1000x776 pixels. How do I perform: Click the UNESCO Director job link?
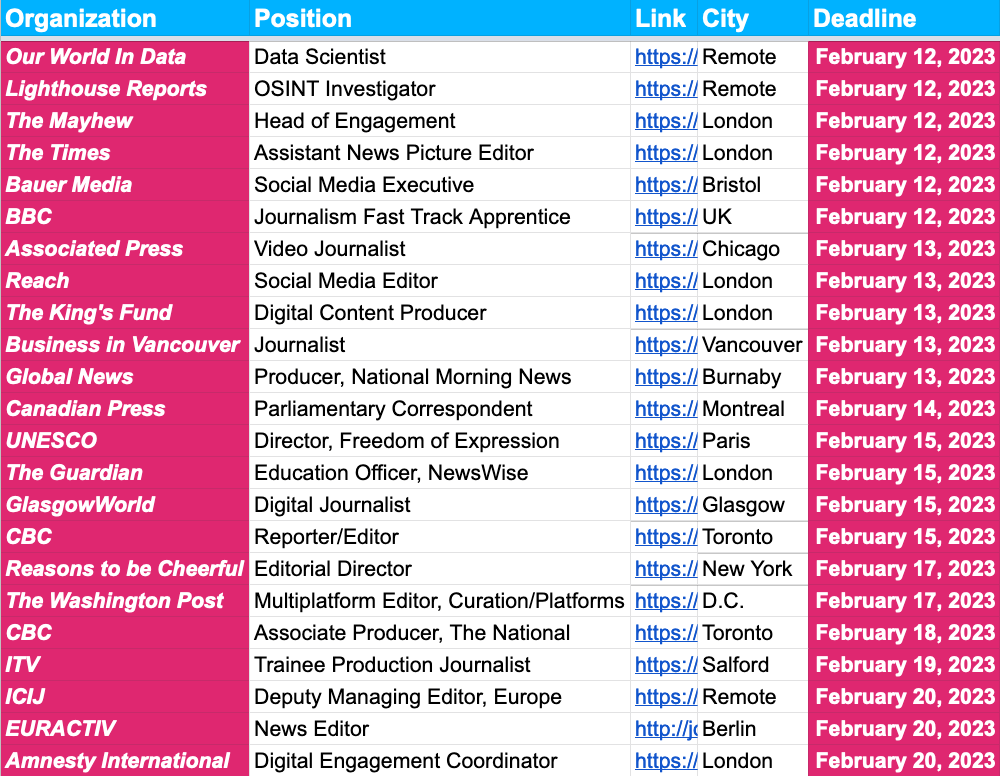(x=665, y=441)
